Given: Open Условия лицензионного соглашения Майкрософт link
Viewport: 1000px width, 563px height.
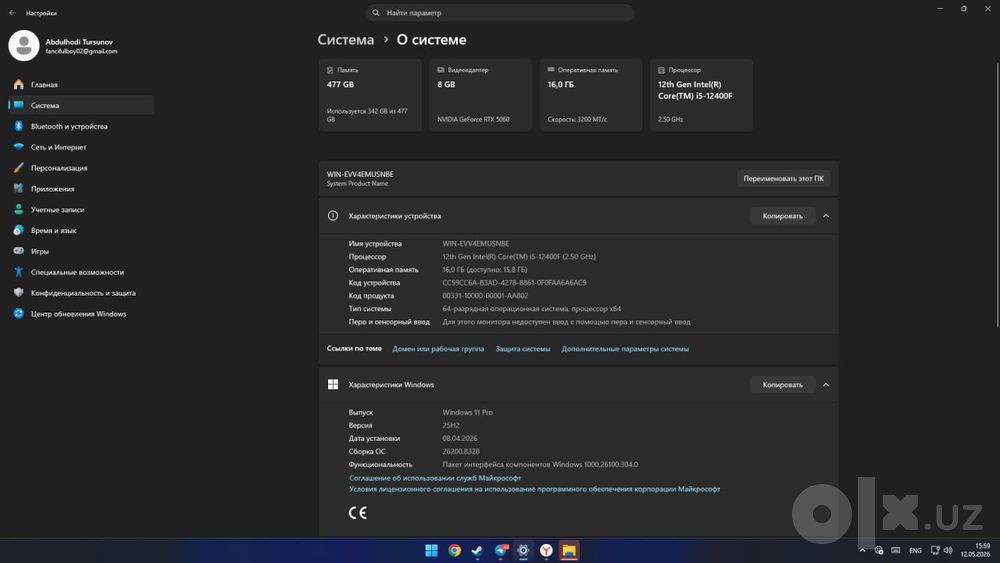Looking at the screenshot, I should click(x=534, y=489).
